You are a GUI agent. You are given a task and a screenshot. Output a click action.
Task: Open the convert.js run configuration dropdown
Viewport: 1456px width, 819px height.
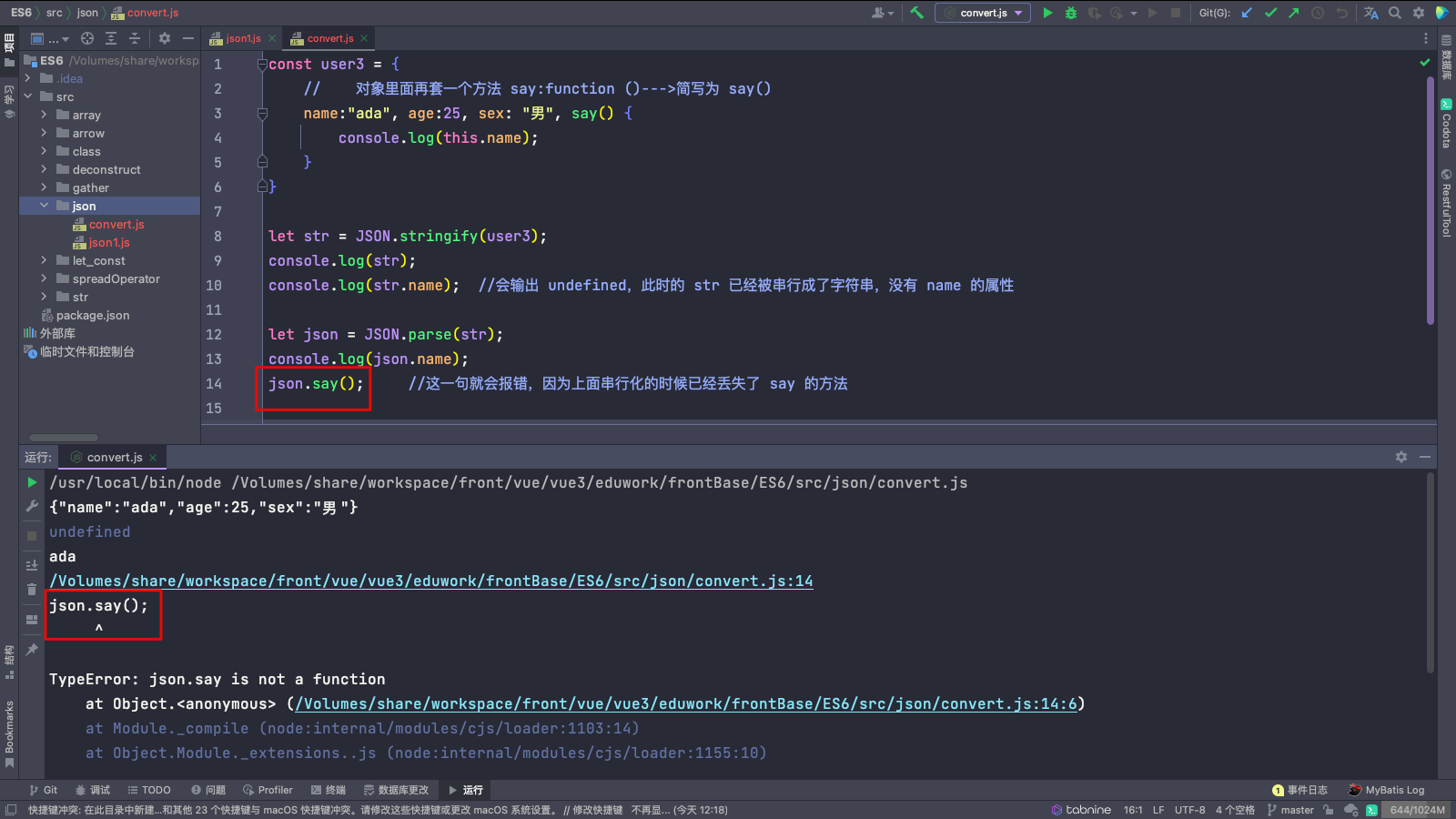pyautogui.click(x=983, y=13)
